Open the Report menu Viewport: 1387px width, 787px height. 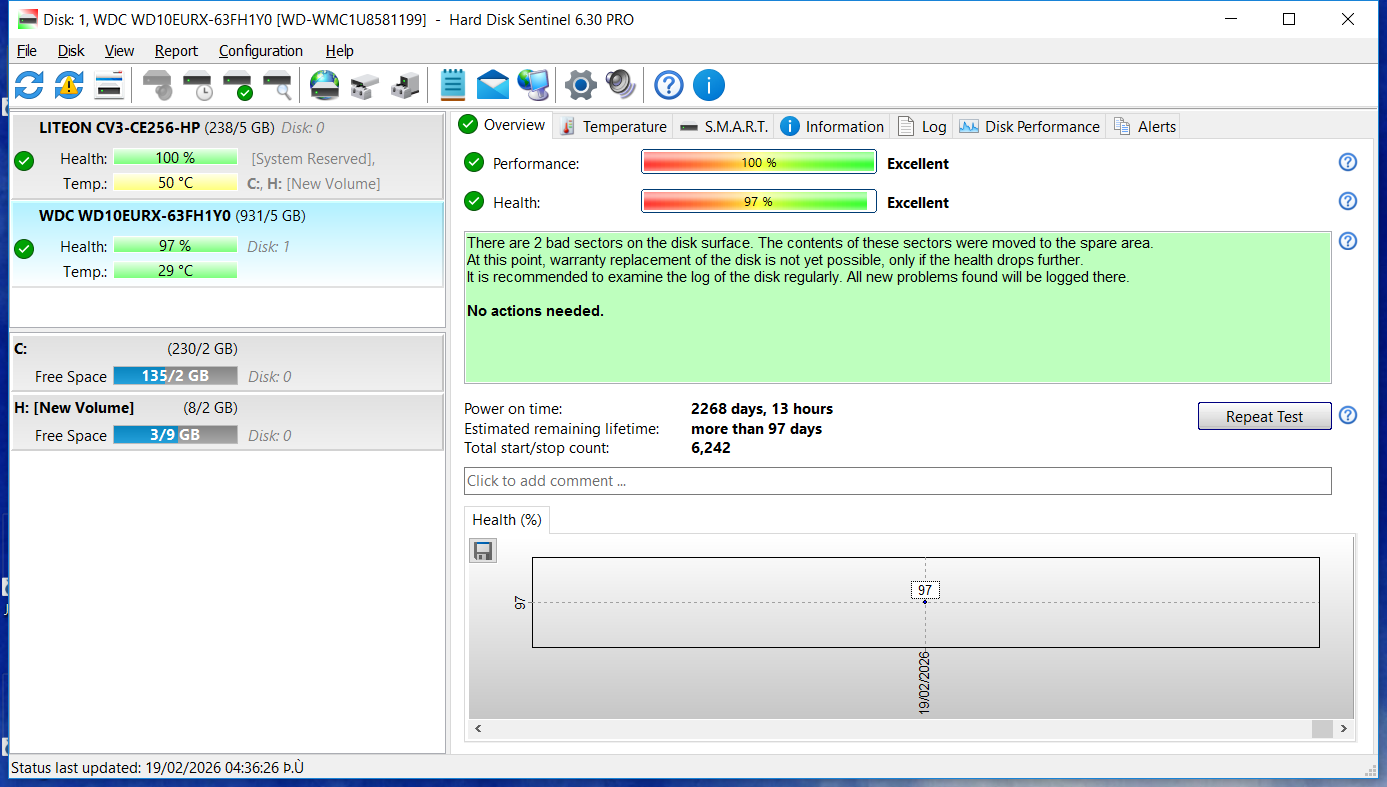pos(176,51)
